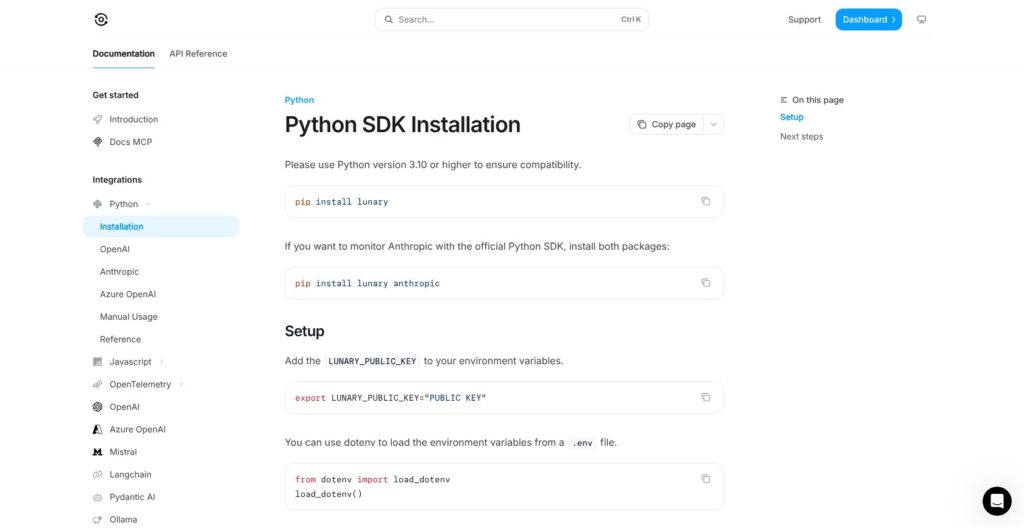The height and width of the screenshot is (528, 1024).
Task: Collapse the Python section chevron
Action: pos(148,205)
